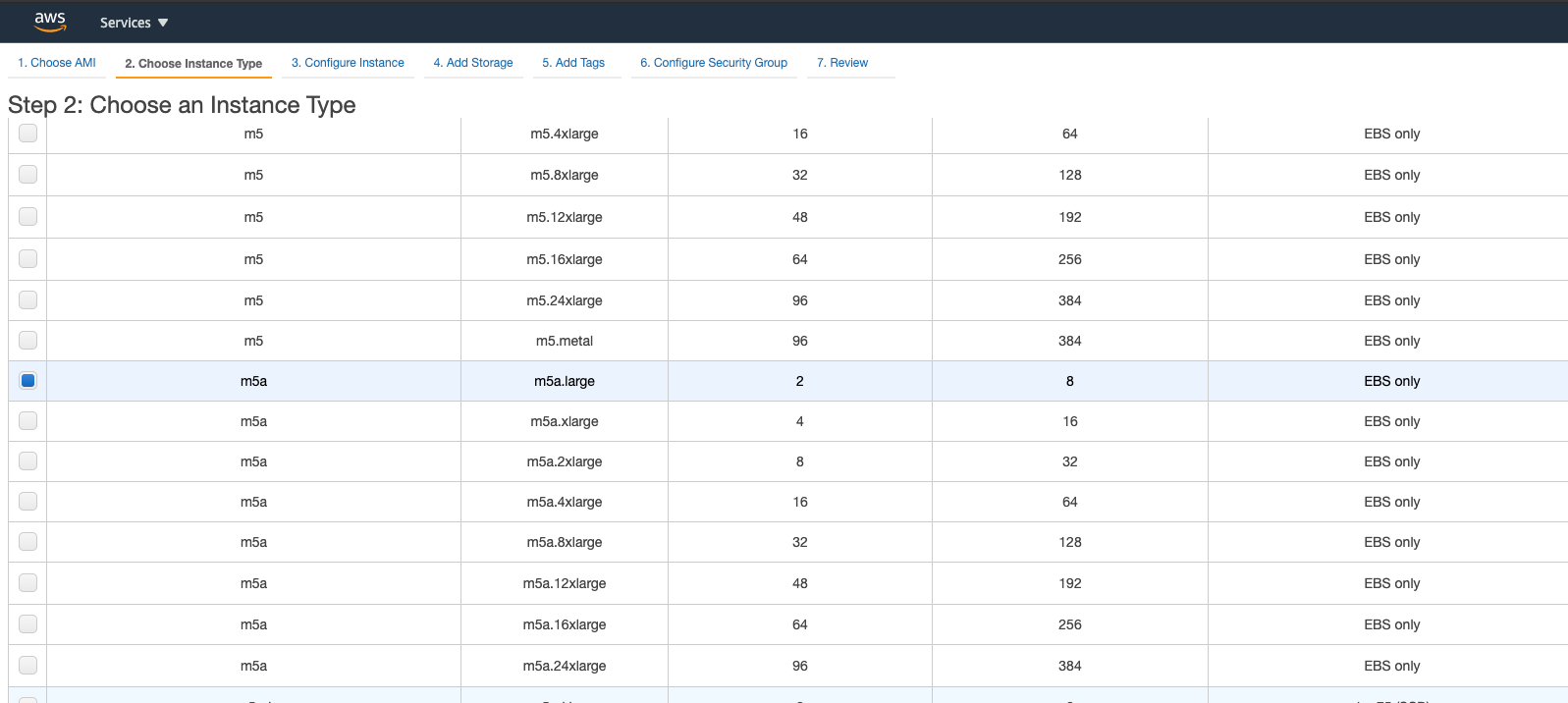The width and height of the screenshot is (1568, 703).
Task: Click the m5.24xlarge type cell
Action: point(565,300)
